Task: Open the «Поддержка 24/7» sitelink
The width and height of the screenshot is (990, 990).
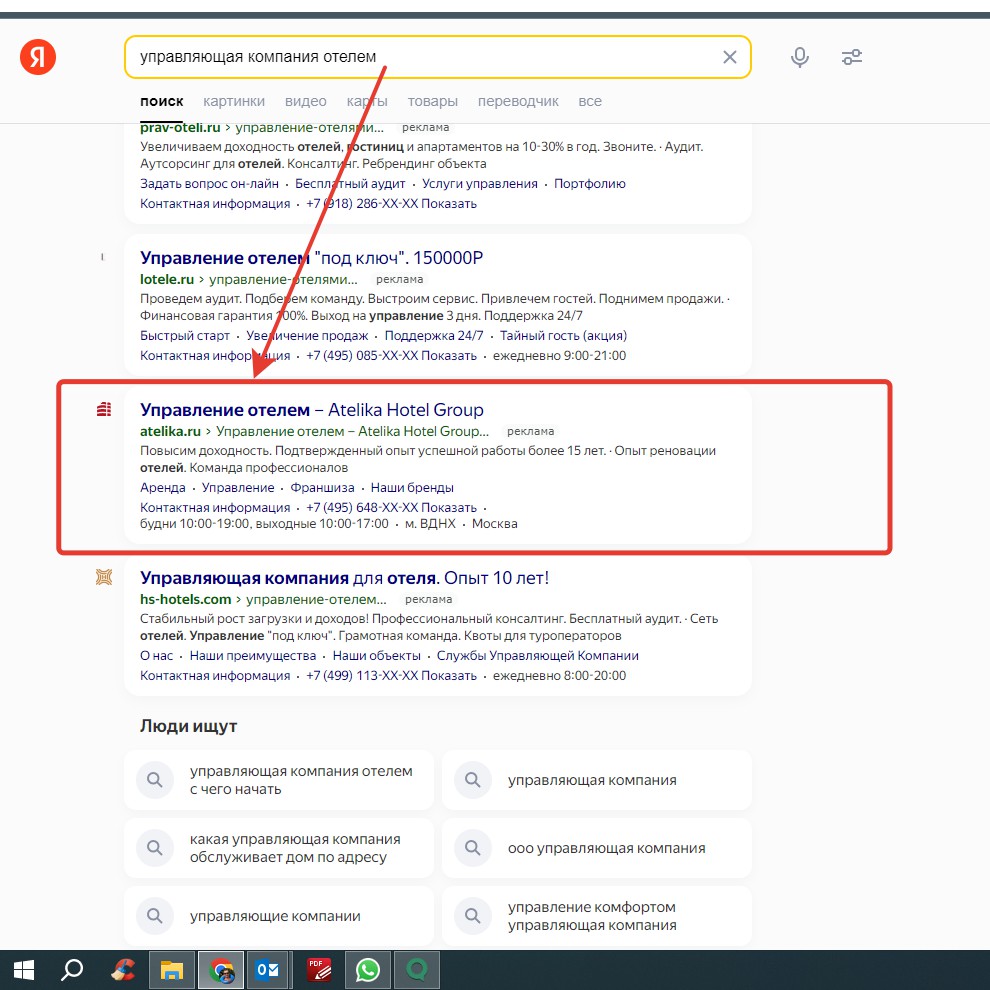Action: tap(434, 336)
